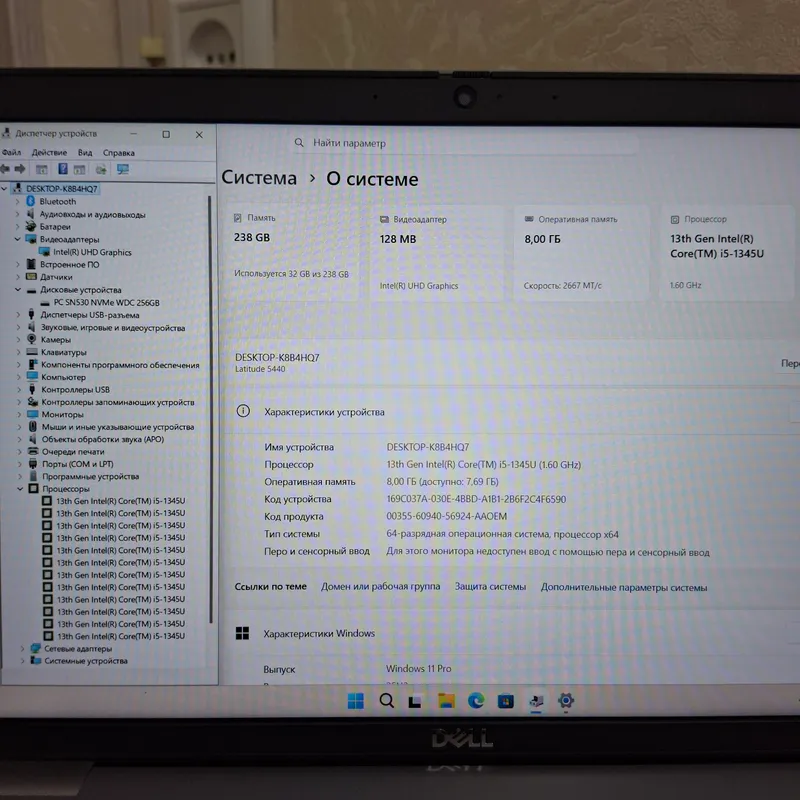Open taskbar Search
Screen dimensions: 800x800
[387, 701]
